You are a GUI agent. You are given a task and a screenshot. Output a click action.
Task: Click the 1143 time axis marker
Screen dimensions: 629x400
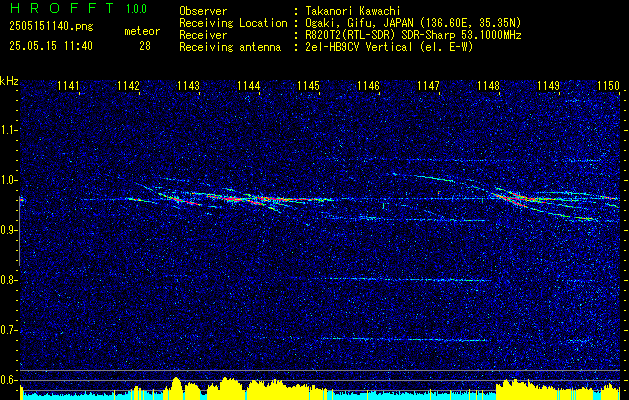click(188, 85)
